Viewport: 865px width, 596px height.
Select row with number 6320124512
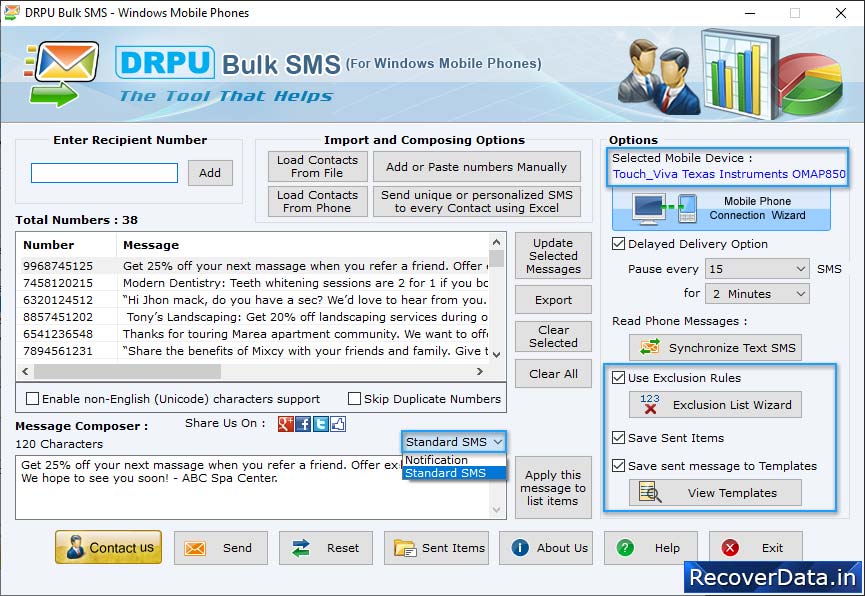[255, 300]
